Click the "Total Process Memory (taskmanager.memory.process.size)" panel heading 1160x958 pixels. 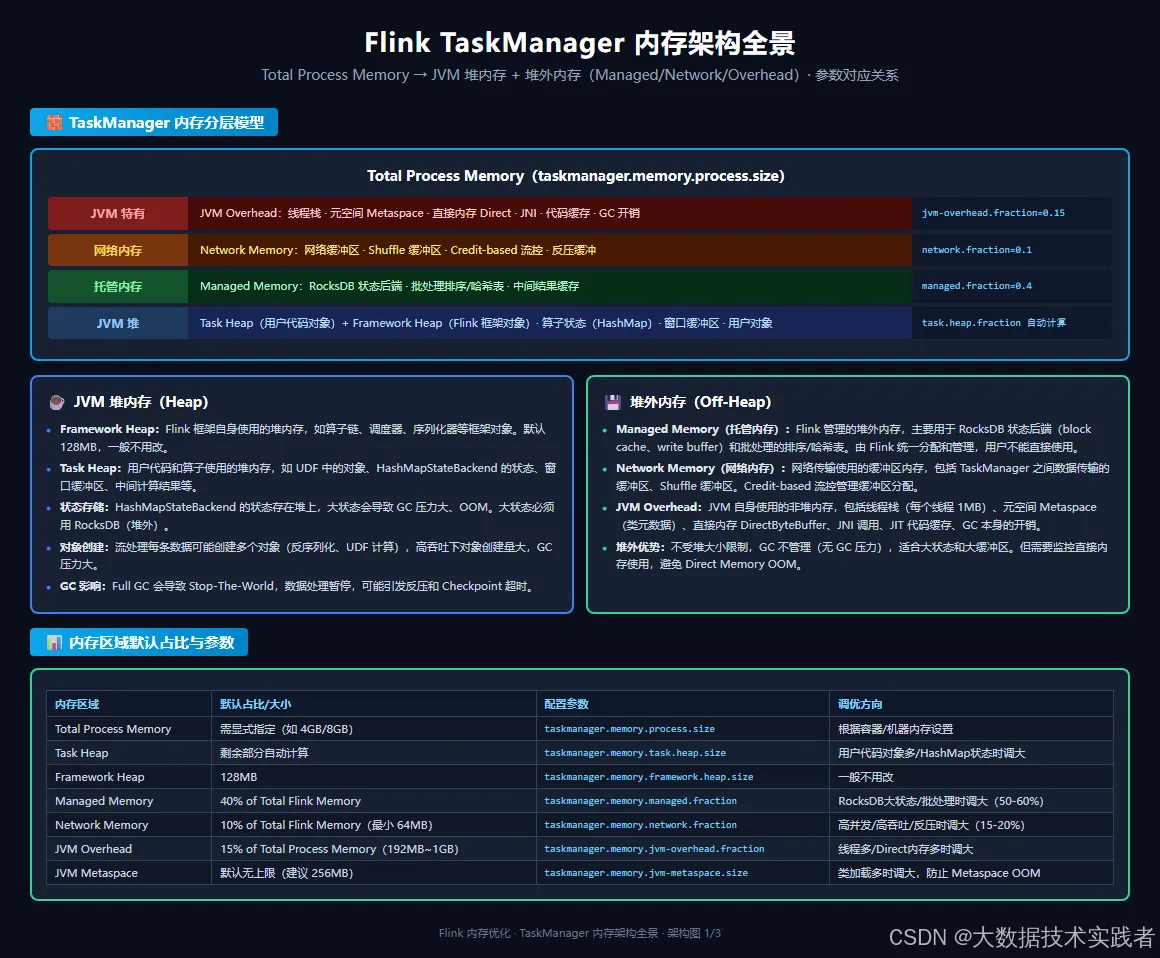576,176
